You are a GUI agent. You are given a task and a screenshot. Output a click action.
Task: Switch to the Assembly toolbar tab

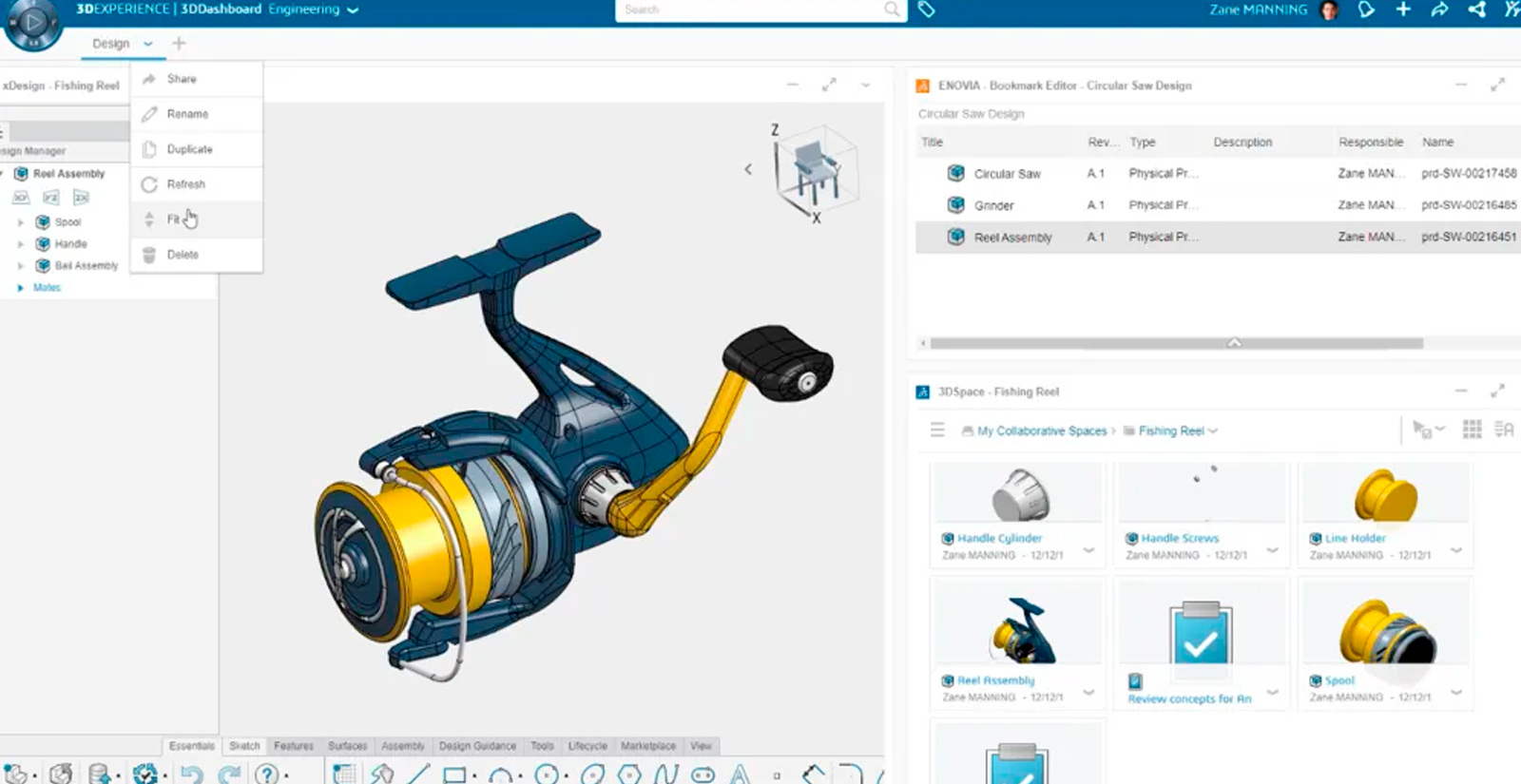tap(403, 746)
